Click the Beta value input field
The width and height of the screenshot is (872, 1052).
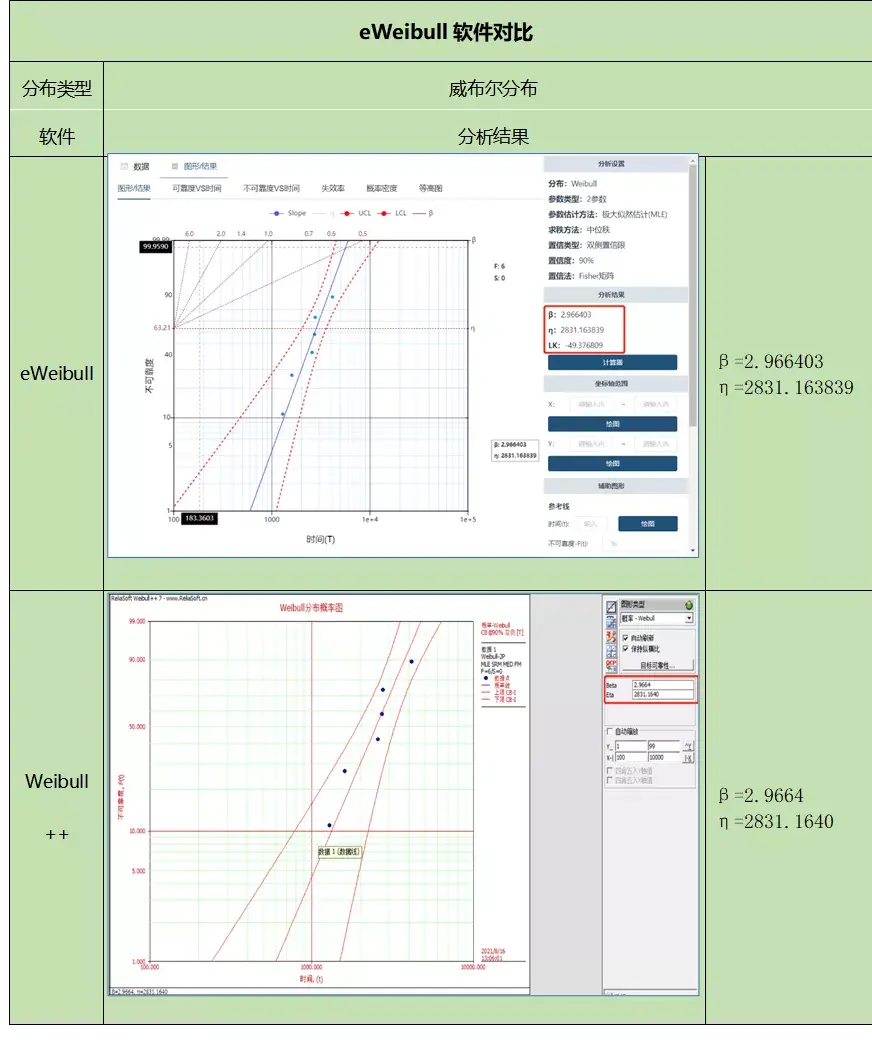click(x=662, y=685)
